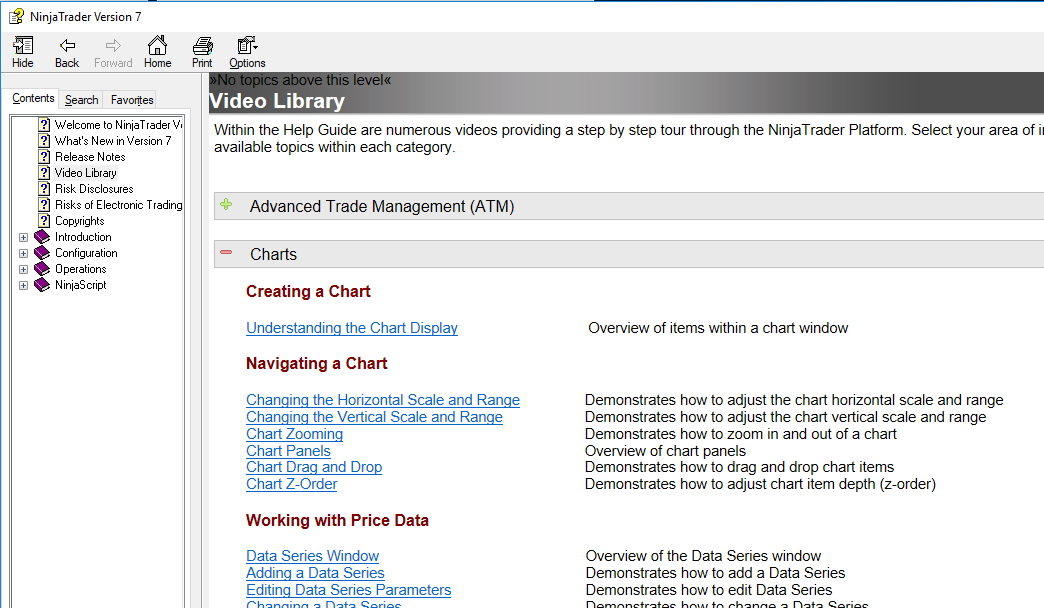
Task: Click the Hide toolbar icon
Action: pos(23,45)
